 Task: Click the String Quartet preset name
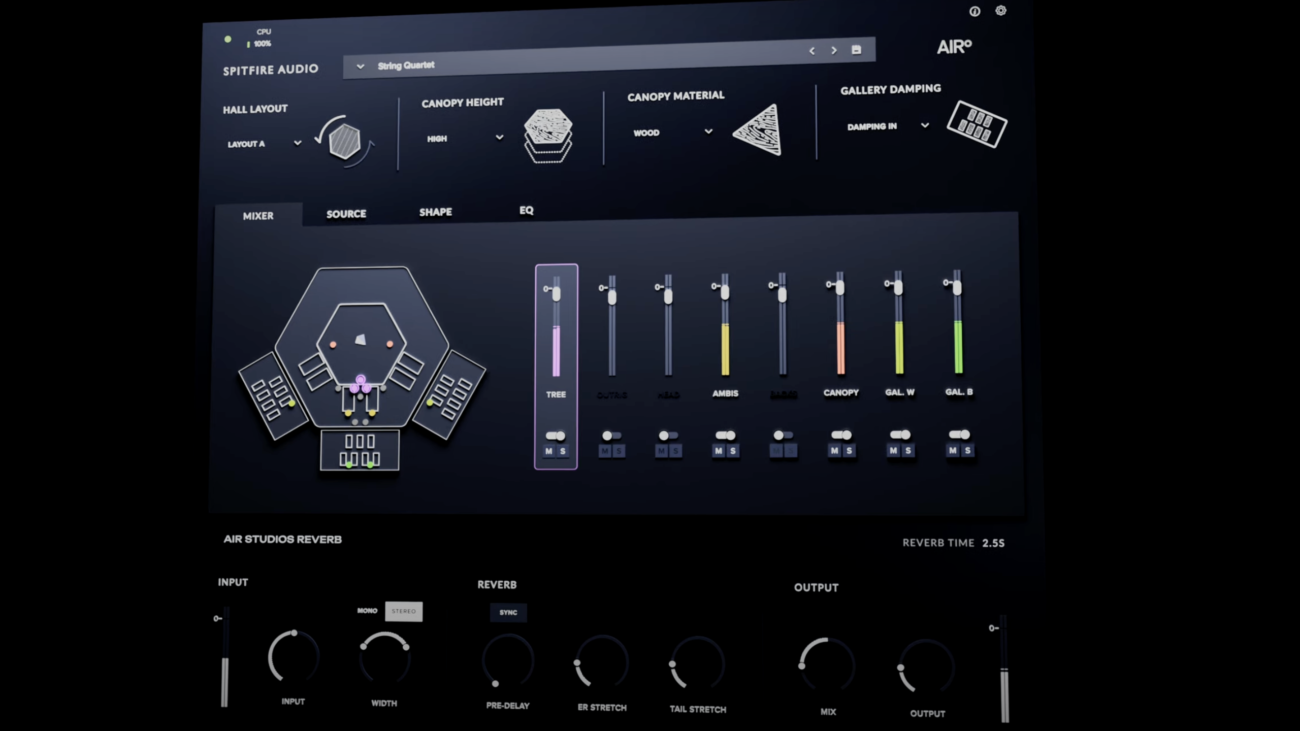click(406, 66)
